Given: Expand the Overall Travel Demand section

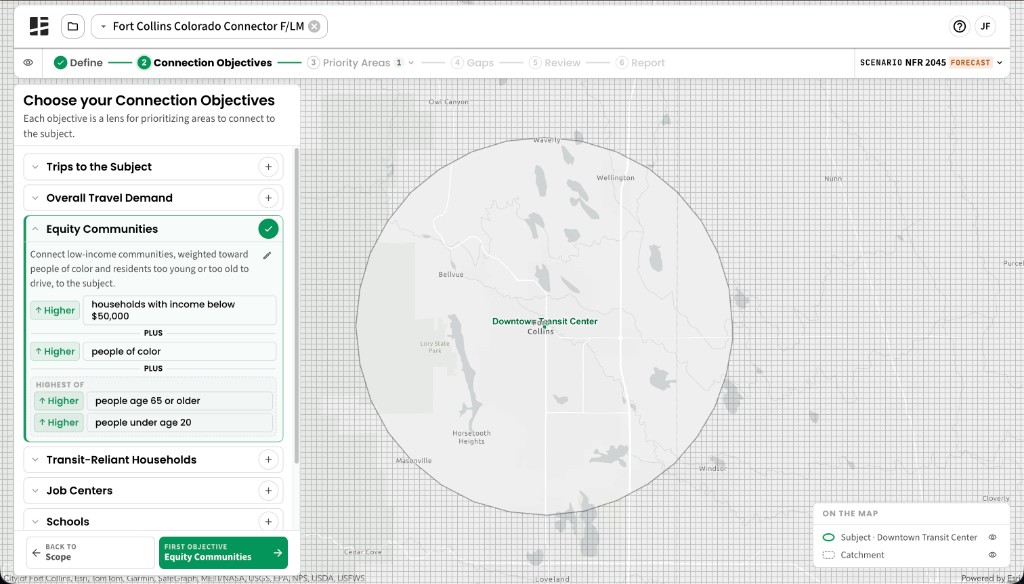Looking at the screenshot, I should tap(35, 198).
